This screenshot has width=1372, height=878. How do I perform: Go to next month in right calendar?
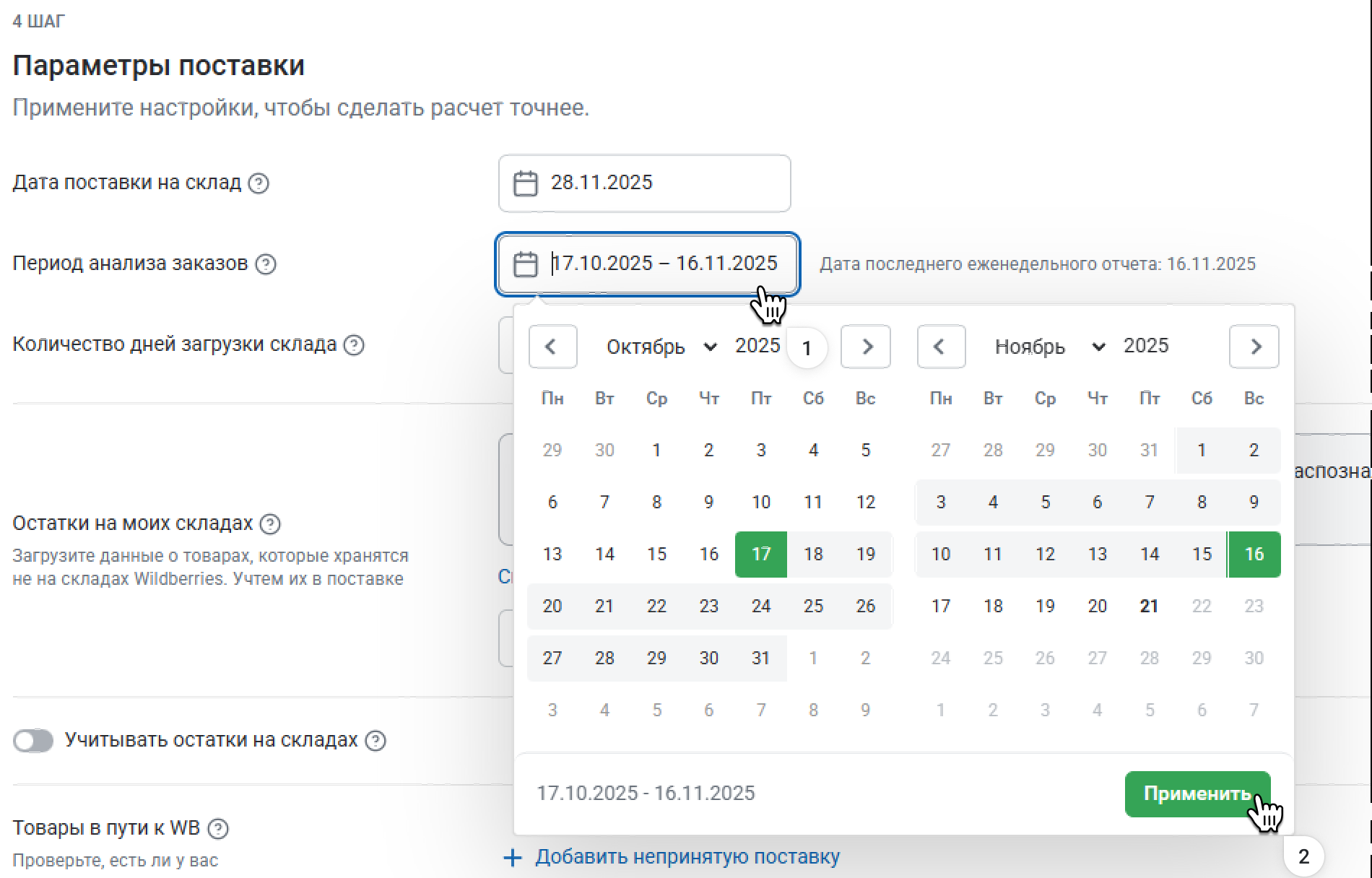[1254, 347]
